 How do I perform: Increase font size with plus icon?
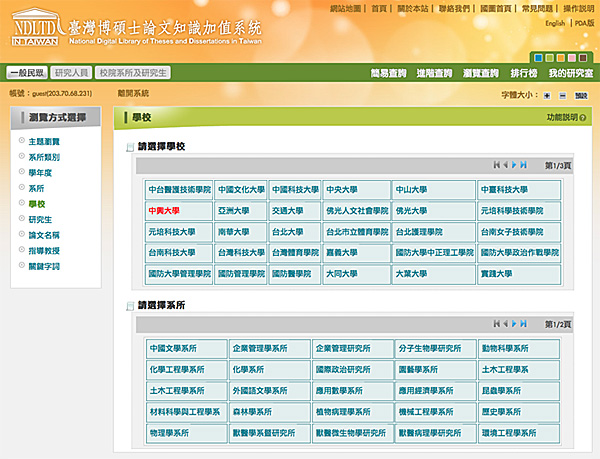tap(547, 95)
